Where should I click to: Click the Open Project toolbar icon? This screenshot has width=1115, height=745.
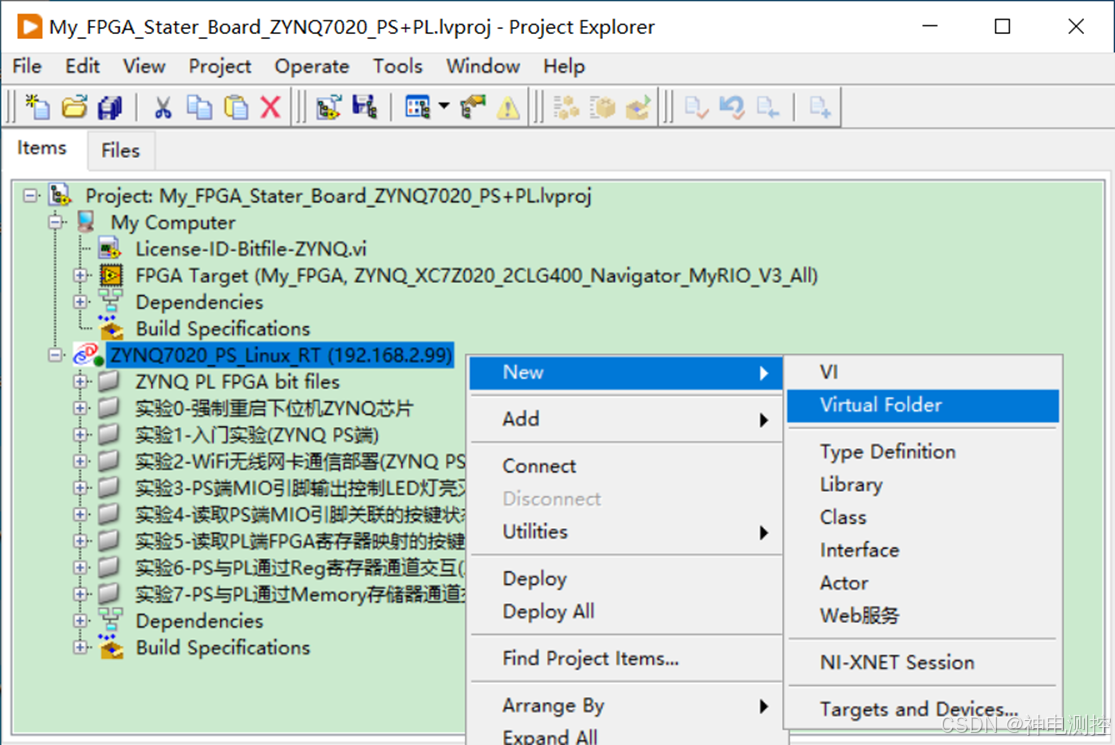74,107
